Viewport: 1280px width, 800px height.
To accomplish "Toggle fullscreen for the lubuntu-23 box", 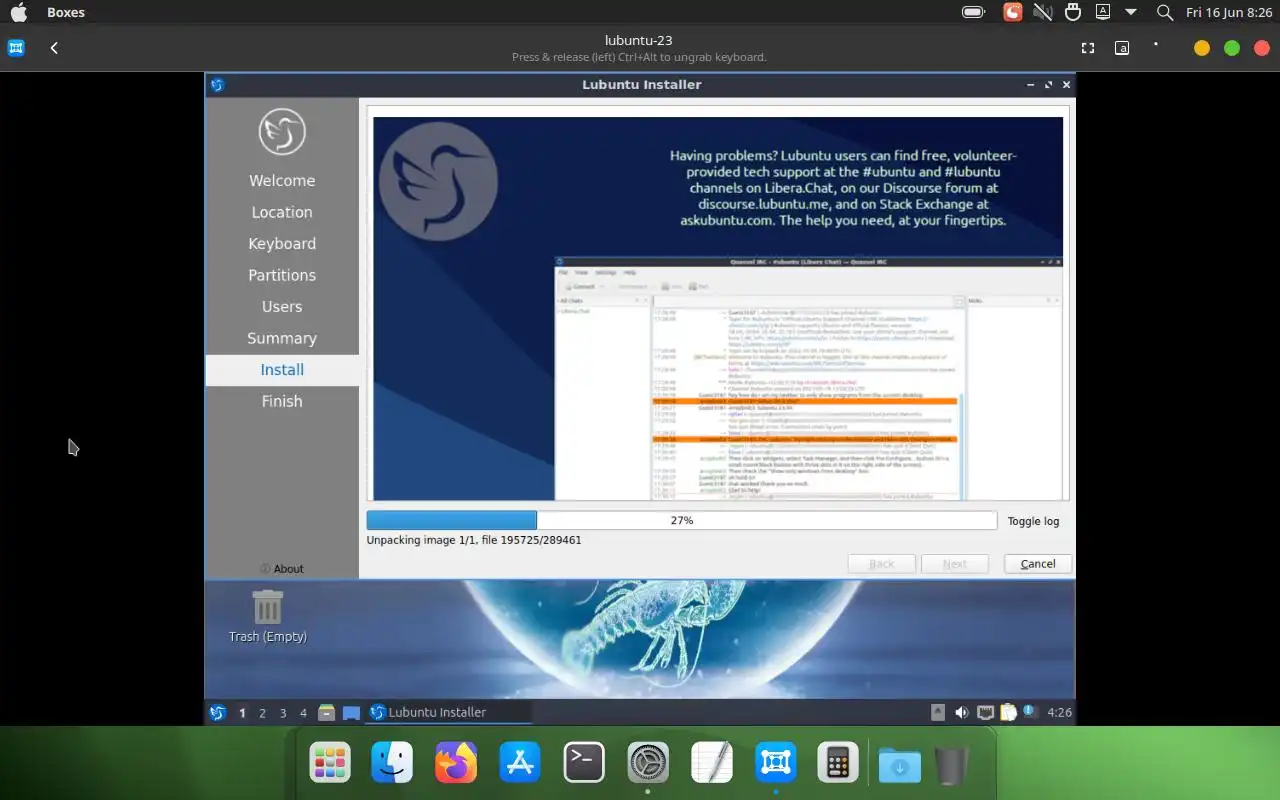I will tap(1088, 48).
